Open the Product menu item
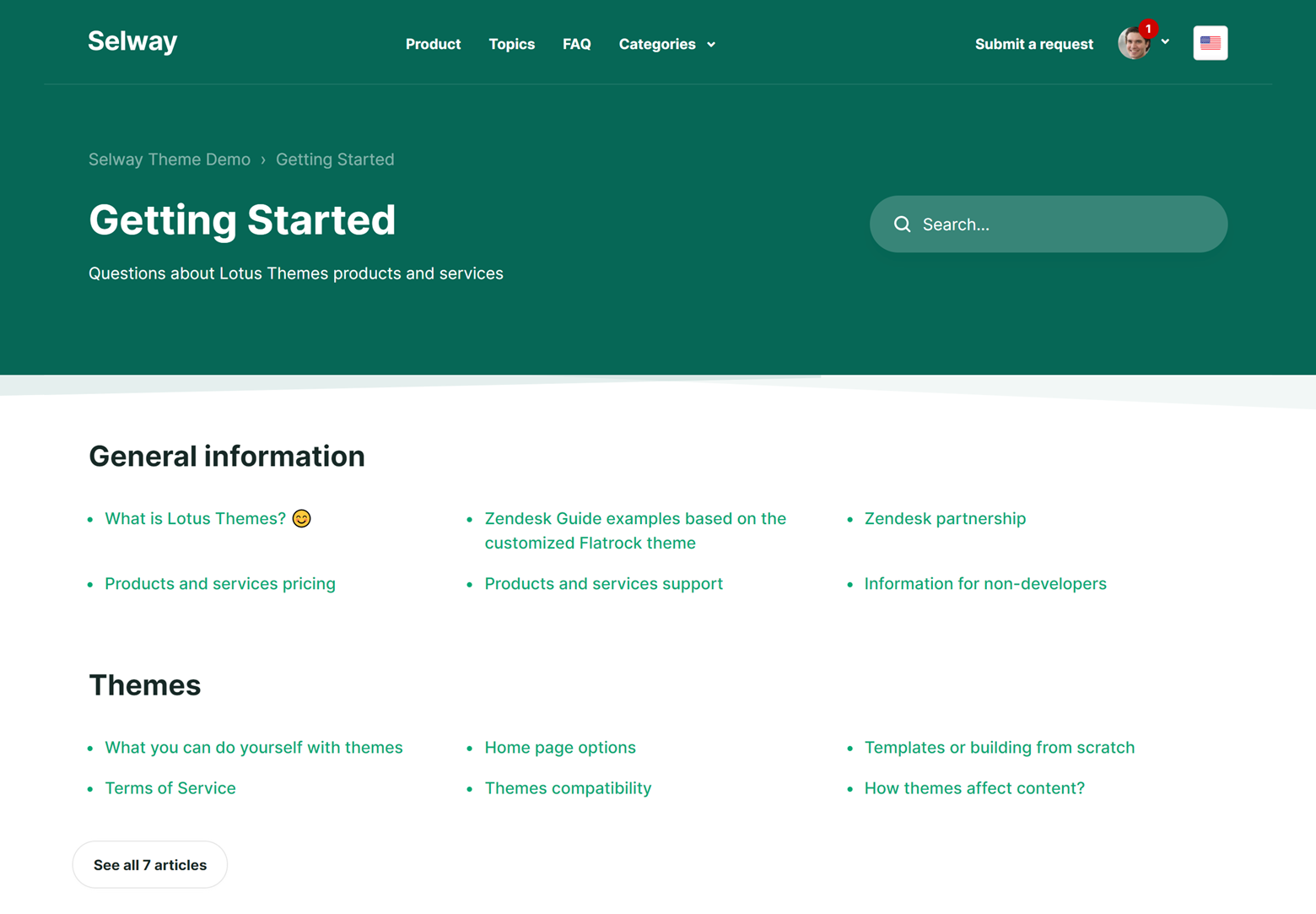Screen dimensions: 1316x914 [x=433, y=44]
